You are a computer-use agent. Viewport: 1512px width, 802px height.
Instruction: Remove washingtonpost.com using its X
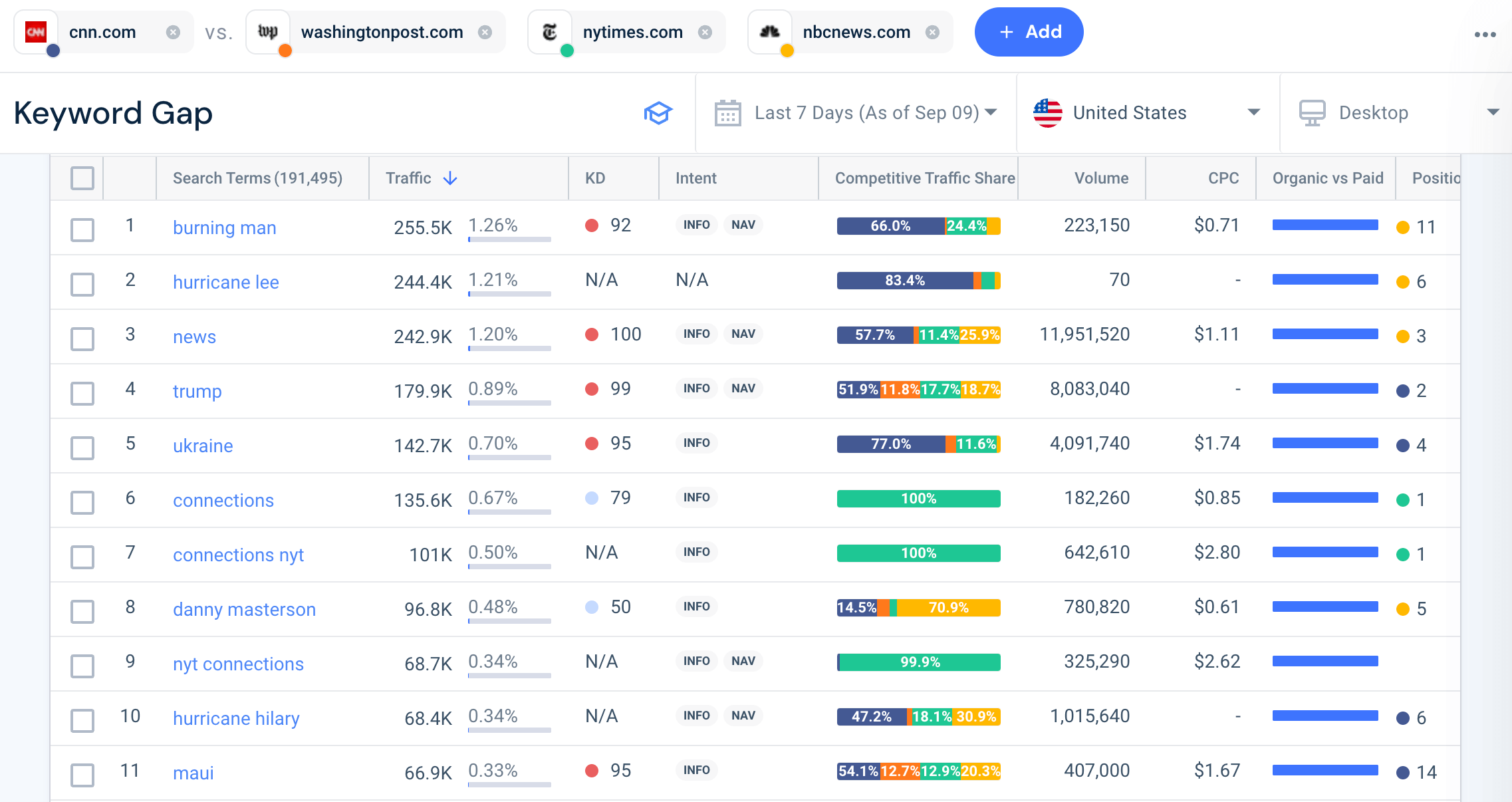pos(485,31)
